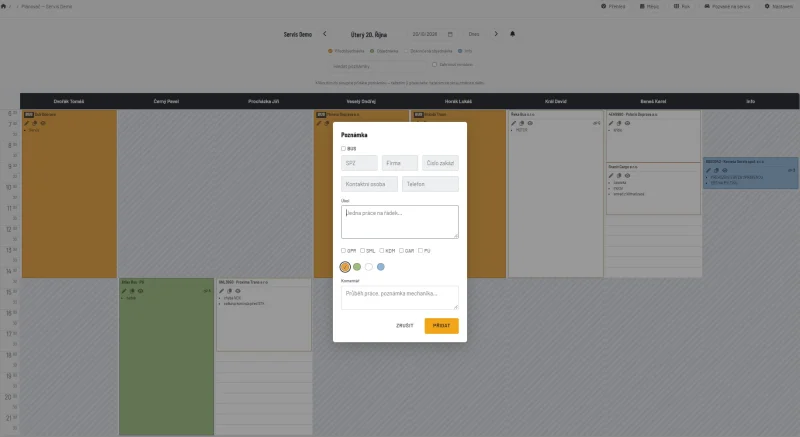Toggle eye icon on the green Černý Pavel card
The image size is (800, 437).
[140, 291]
